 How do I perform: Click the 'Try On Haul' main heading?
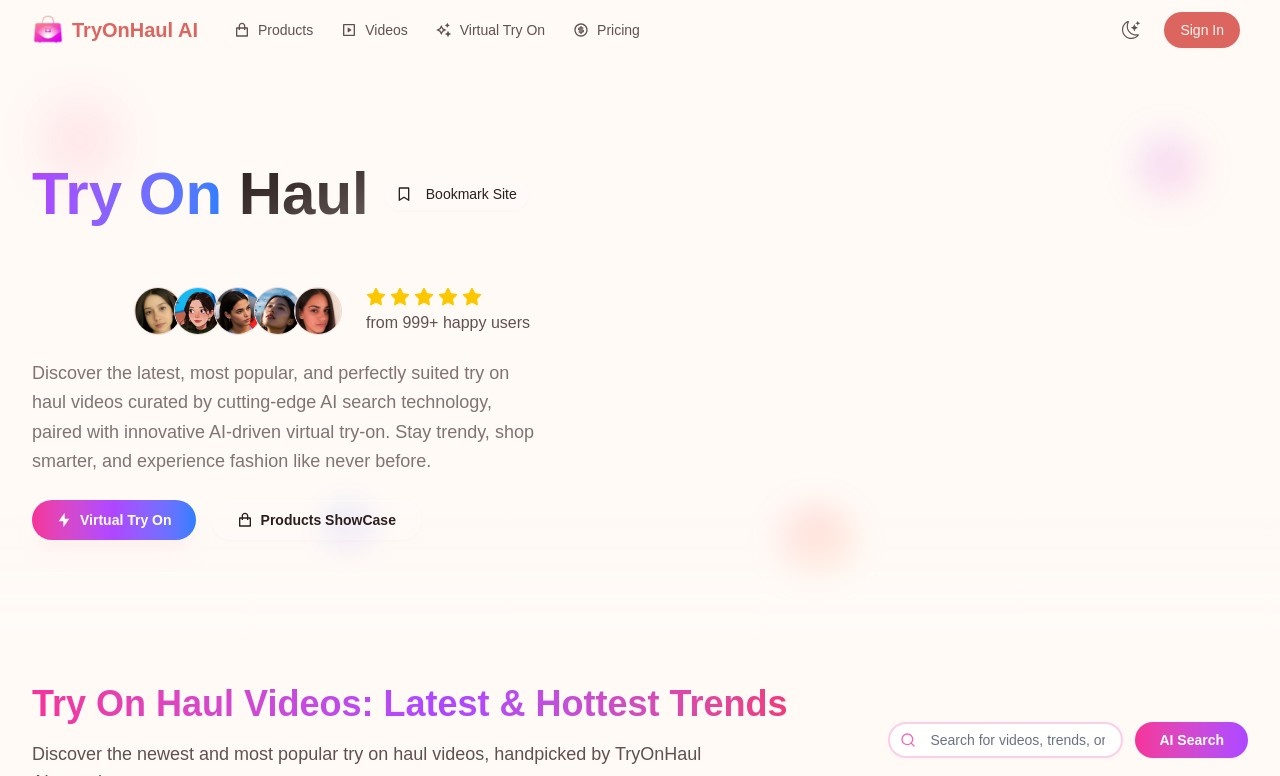(x=200, y=194)
